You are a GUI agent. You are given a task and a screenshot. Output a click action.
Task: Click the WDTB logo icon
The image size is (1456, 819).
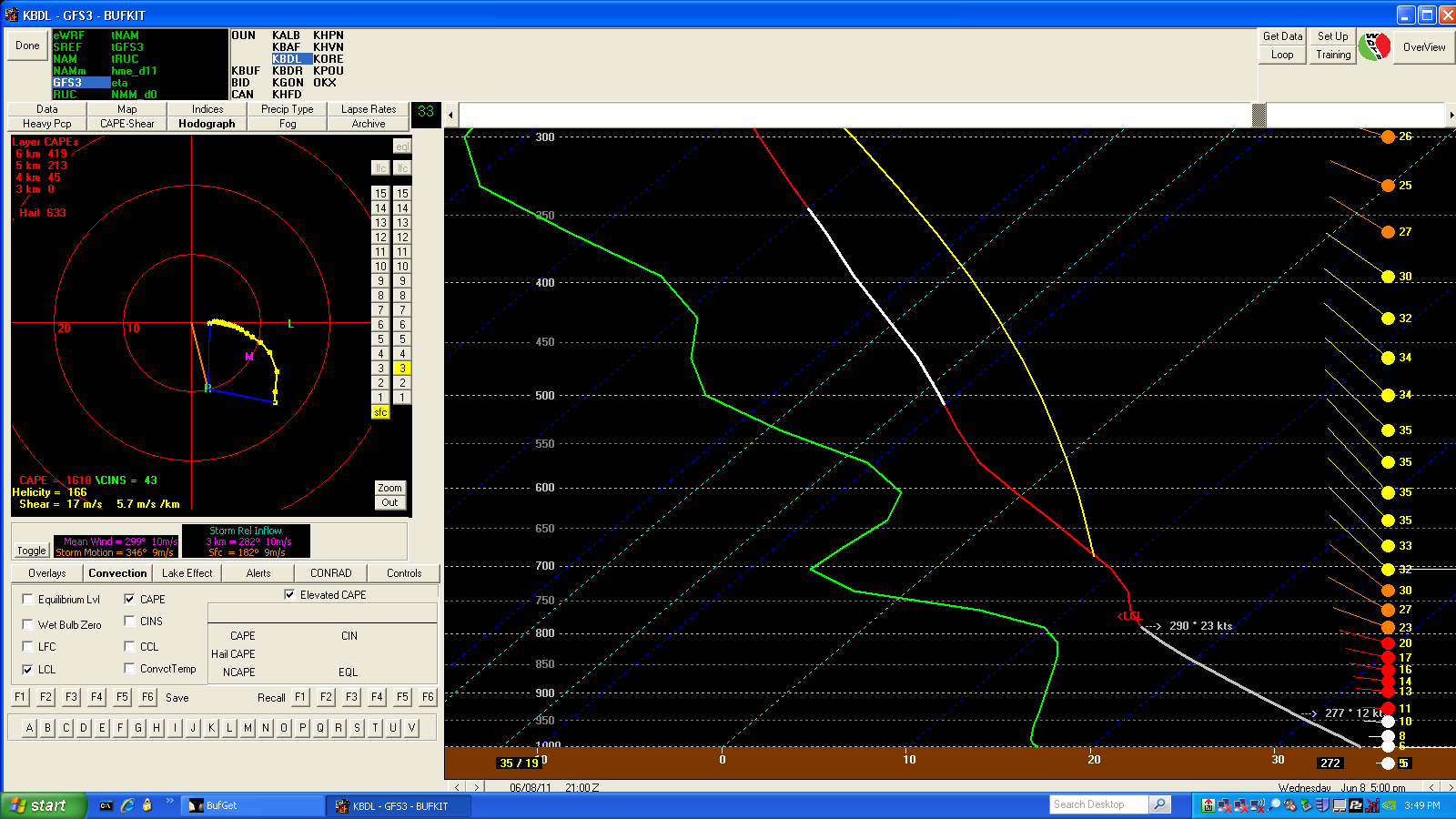[x=1374, y=46]
